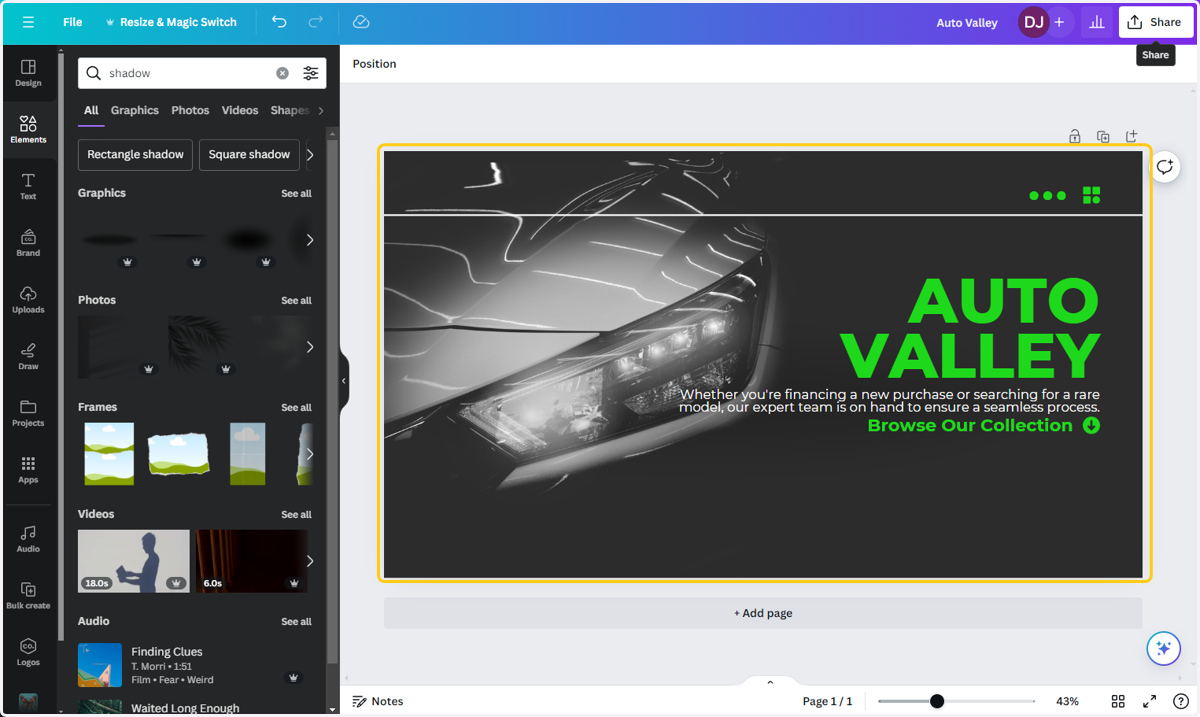Select the 18.0s silhouette video thumbnail

point(134,561)
